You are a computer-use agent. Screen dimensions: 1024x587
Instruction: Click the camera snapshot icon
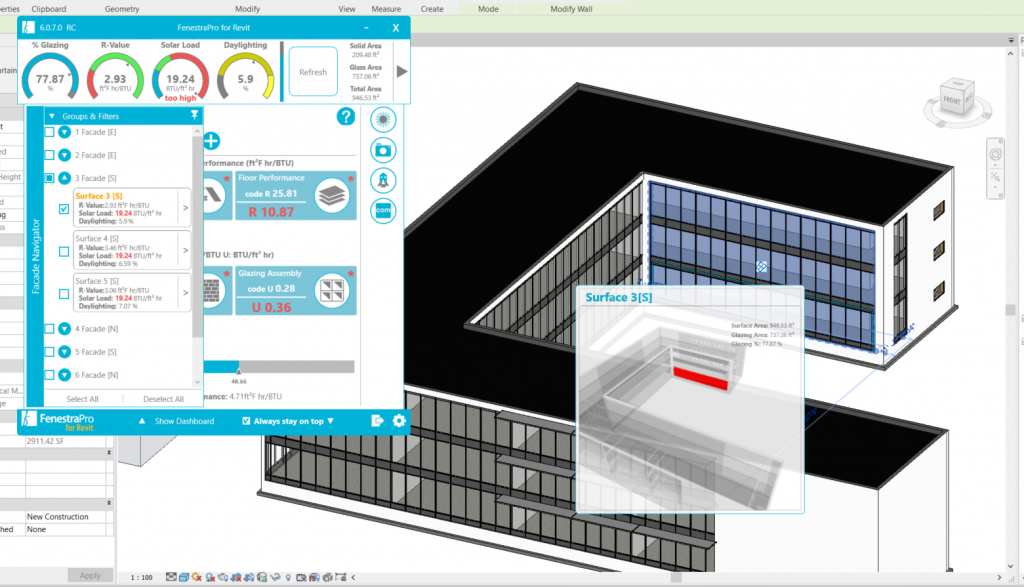[383, 150]
